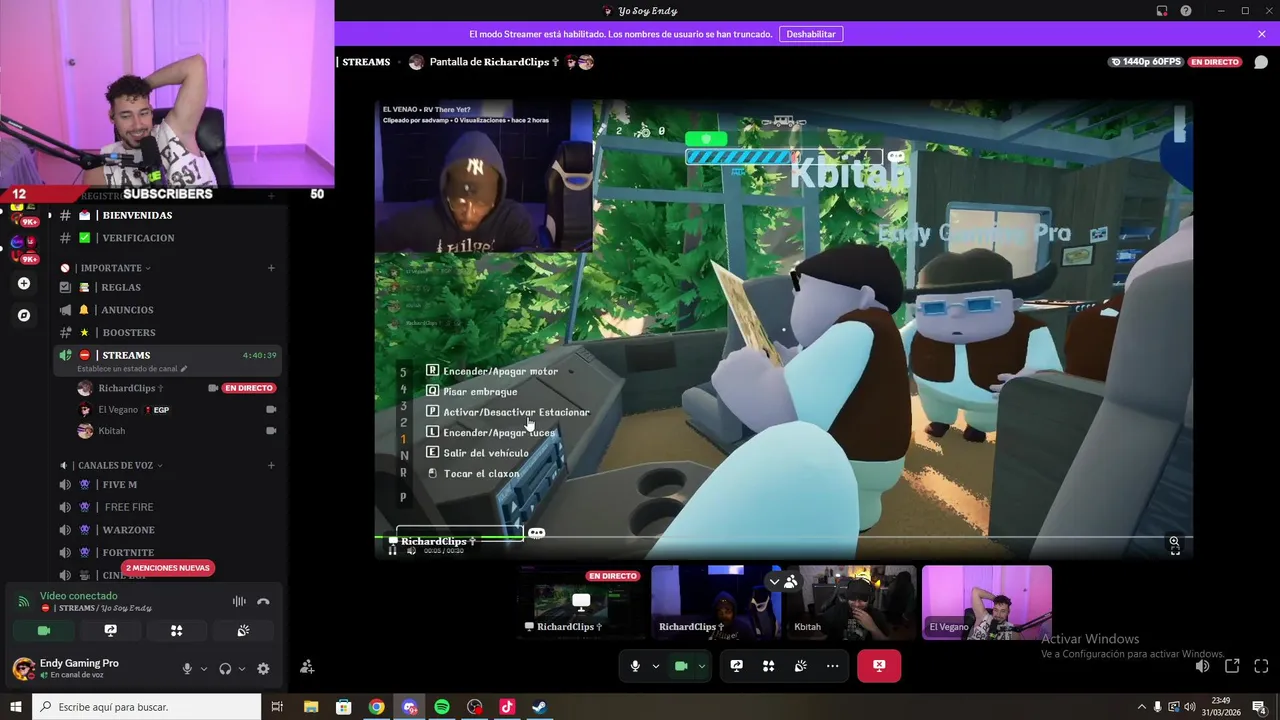Open soundboard icon in Video conectado panel
This screenshot has height=720, width=1280.
click(242, 631)
